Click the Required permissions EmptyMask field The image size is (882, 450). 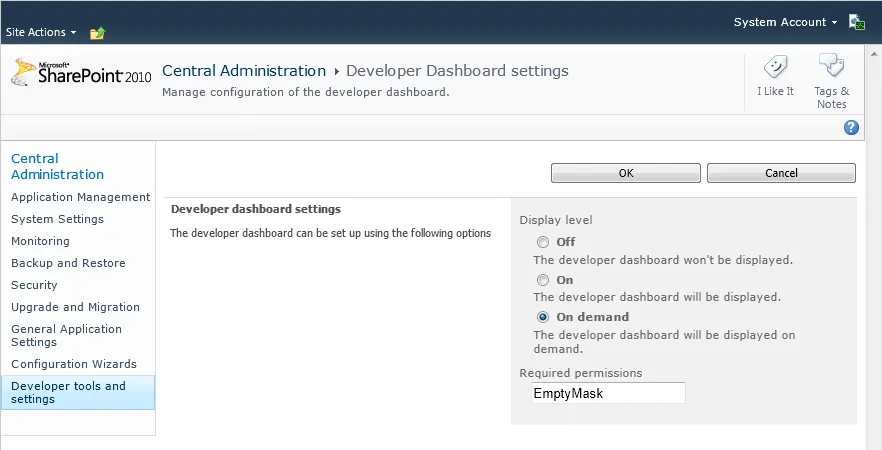point(608,393)
